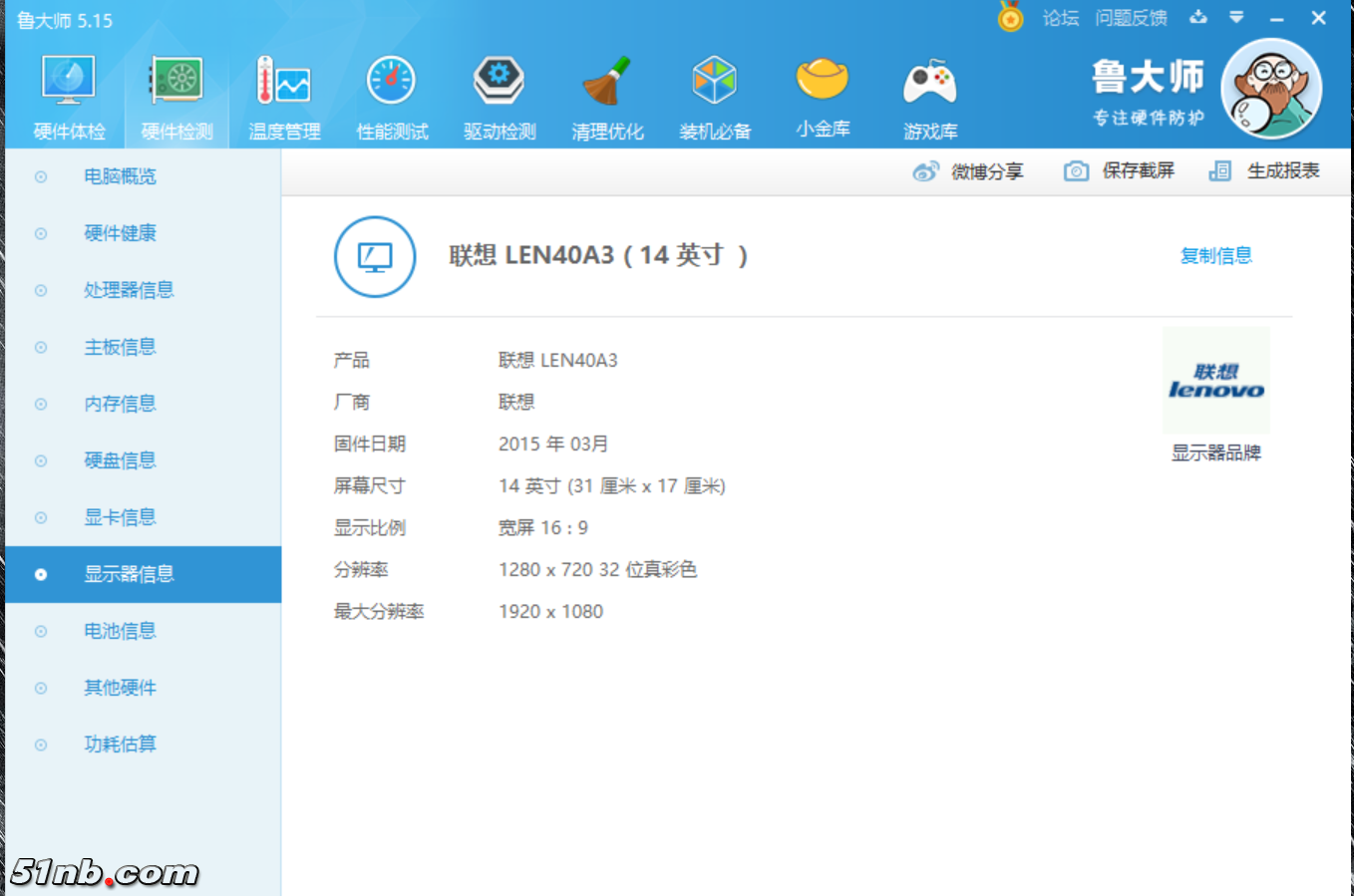The width and height of the screenshot is (1354, 896).
Task: Click the Lenovo brand logo thumbnail
Action: (x=1216, y=380)
